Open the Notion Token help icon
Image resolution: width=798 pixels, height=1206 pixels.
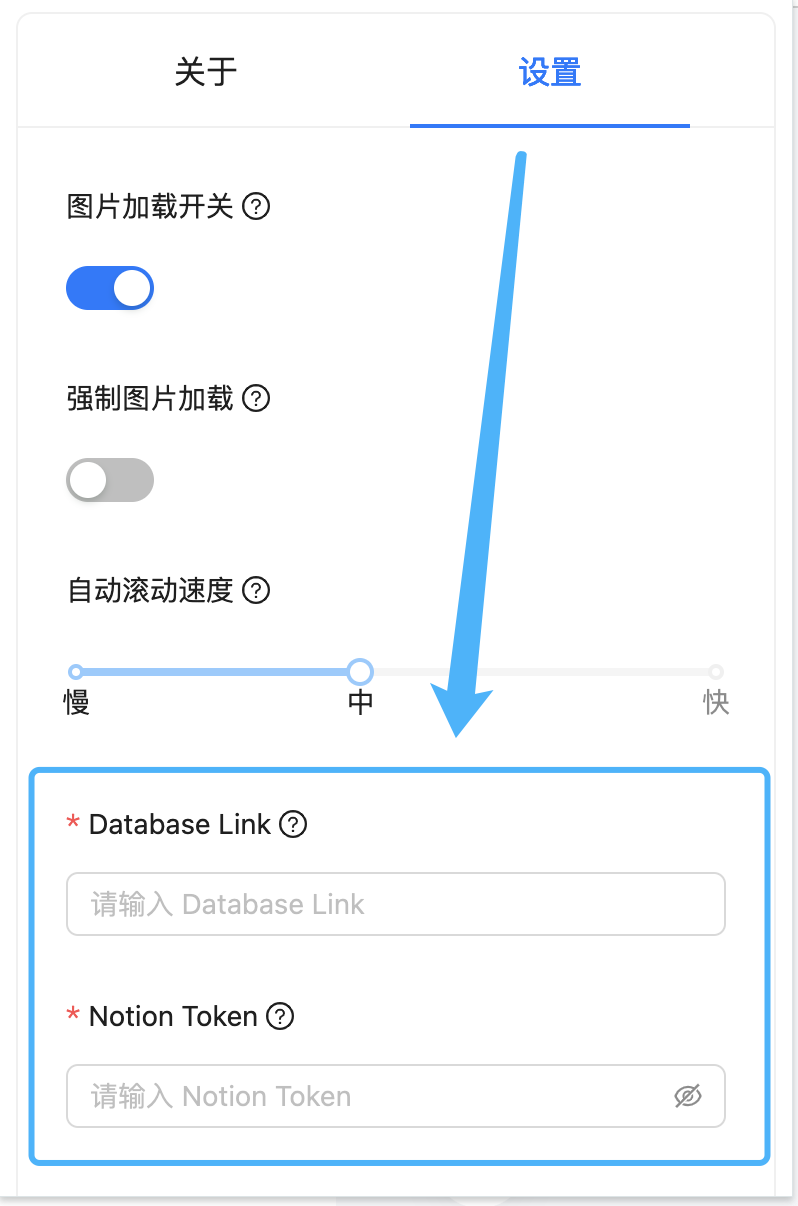coord(280,1017)
